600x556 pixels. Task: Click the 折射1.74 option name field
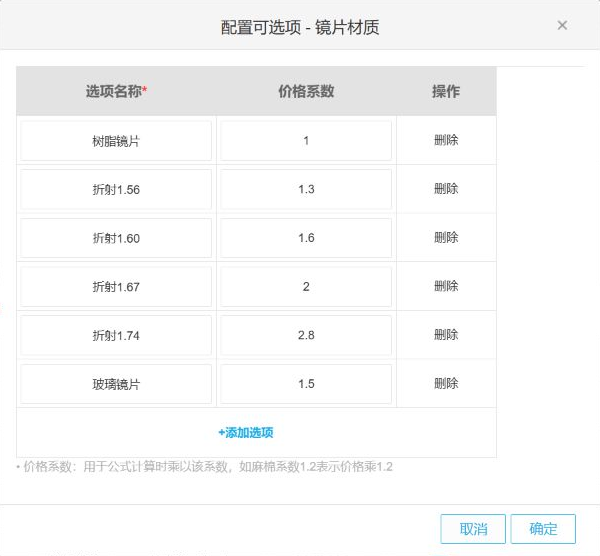[x=116, y=335]
